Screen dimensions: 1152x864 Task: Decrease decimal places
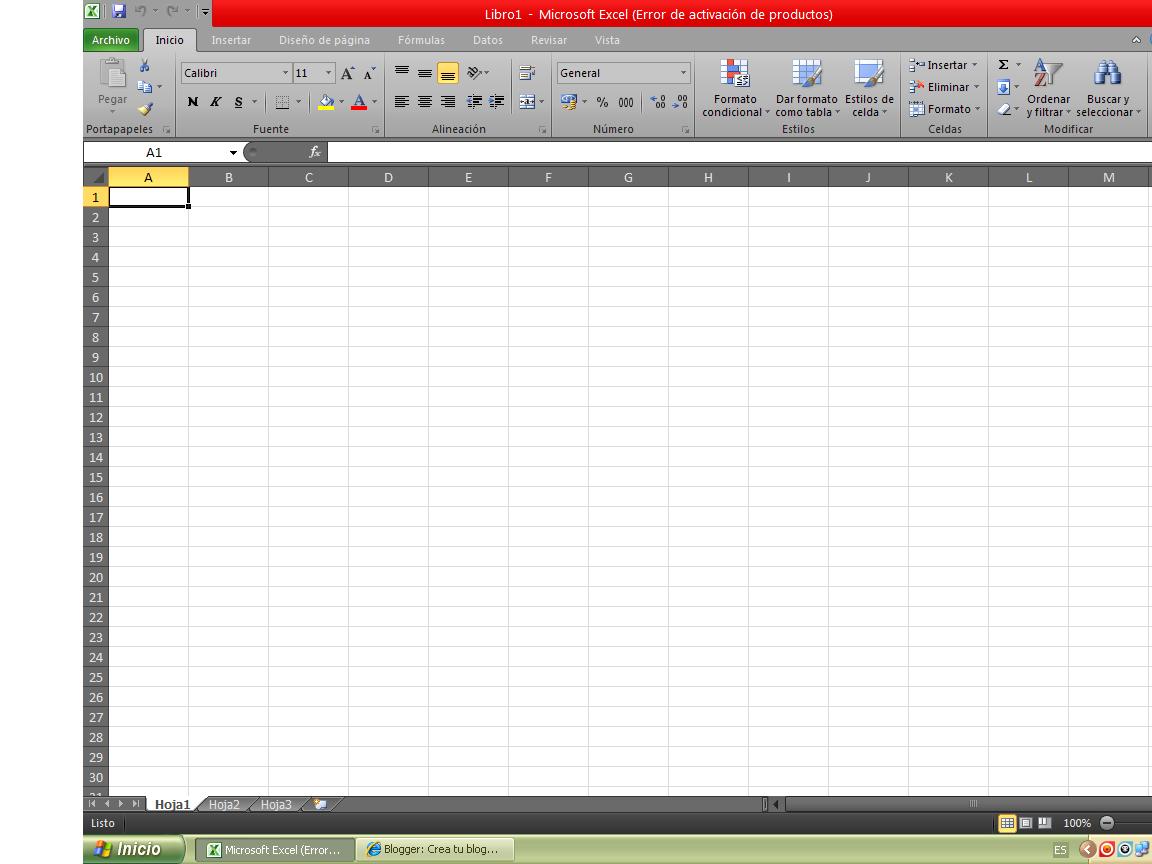(x=681, y=102)
